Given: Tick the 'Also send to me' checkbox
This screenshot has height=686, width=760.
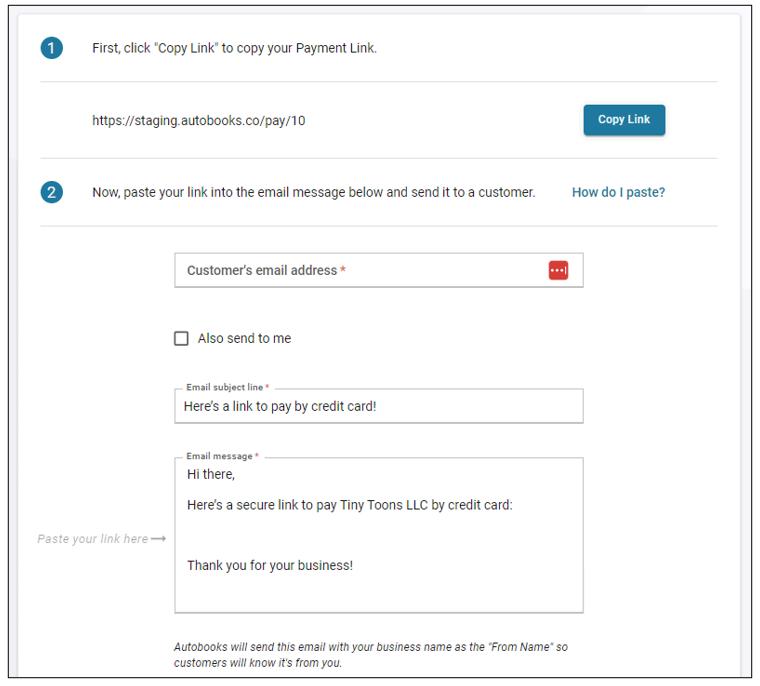Looking at the screenshot, I should tap(181, 338).
